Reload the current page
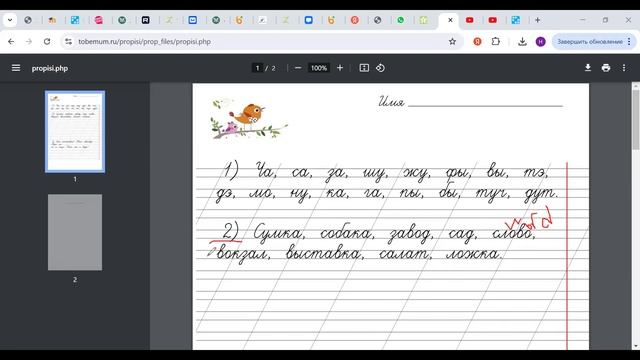The width and height of the screenshot is (640, 360). pos(47,41)
